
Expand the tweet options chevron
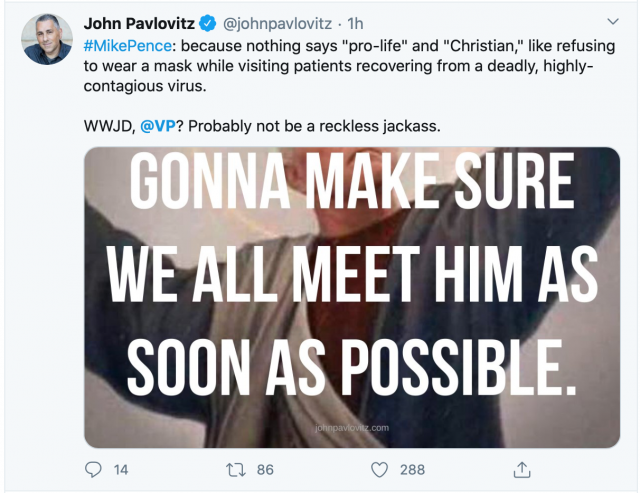[613, 21]
